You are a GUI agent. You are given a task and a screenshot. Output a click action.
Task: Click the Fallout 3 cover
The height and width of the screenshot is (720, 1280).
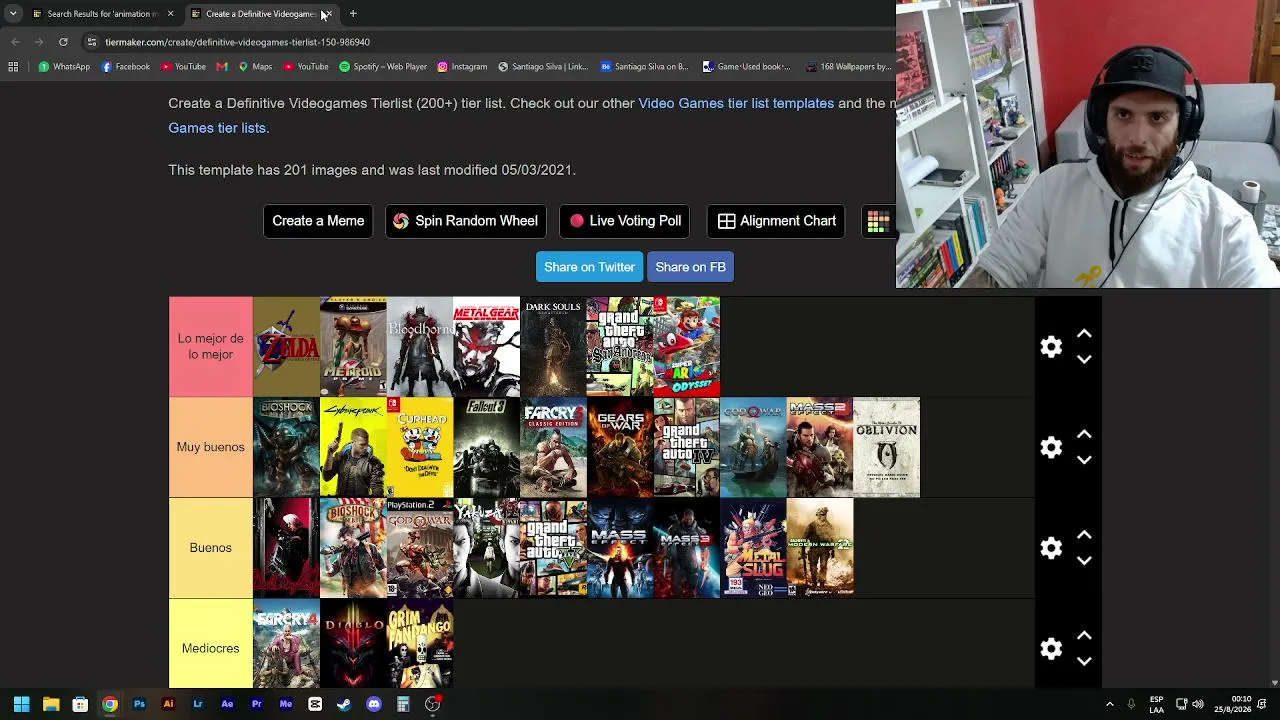(x=486, y=447)
